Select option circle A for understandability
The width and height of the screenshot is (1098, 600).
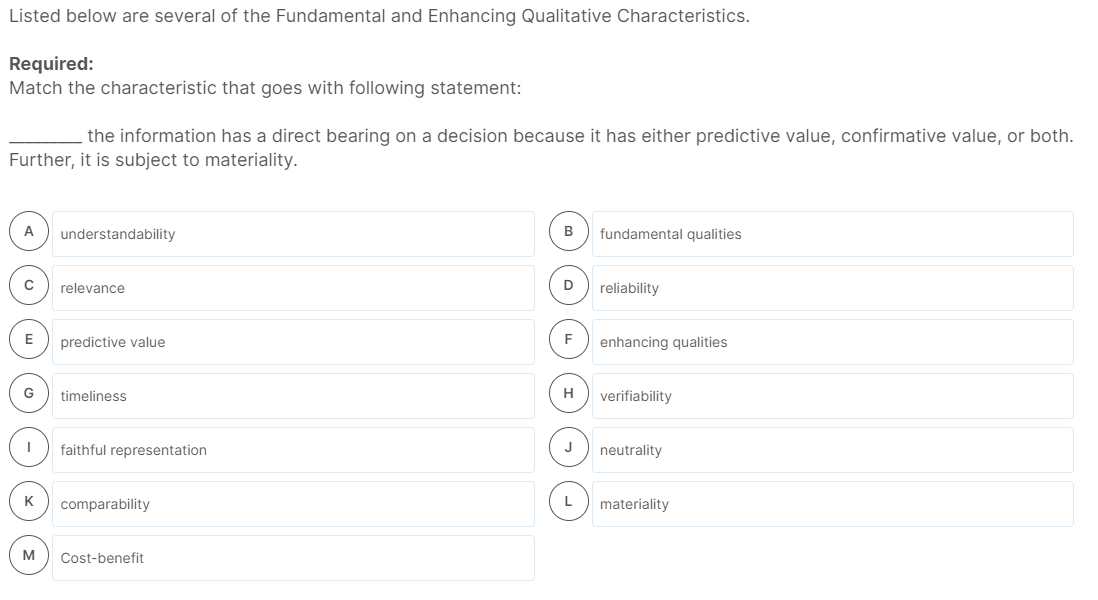(27, 233)
